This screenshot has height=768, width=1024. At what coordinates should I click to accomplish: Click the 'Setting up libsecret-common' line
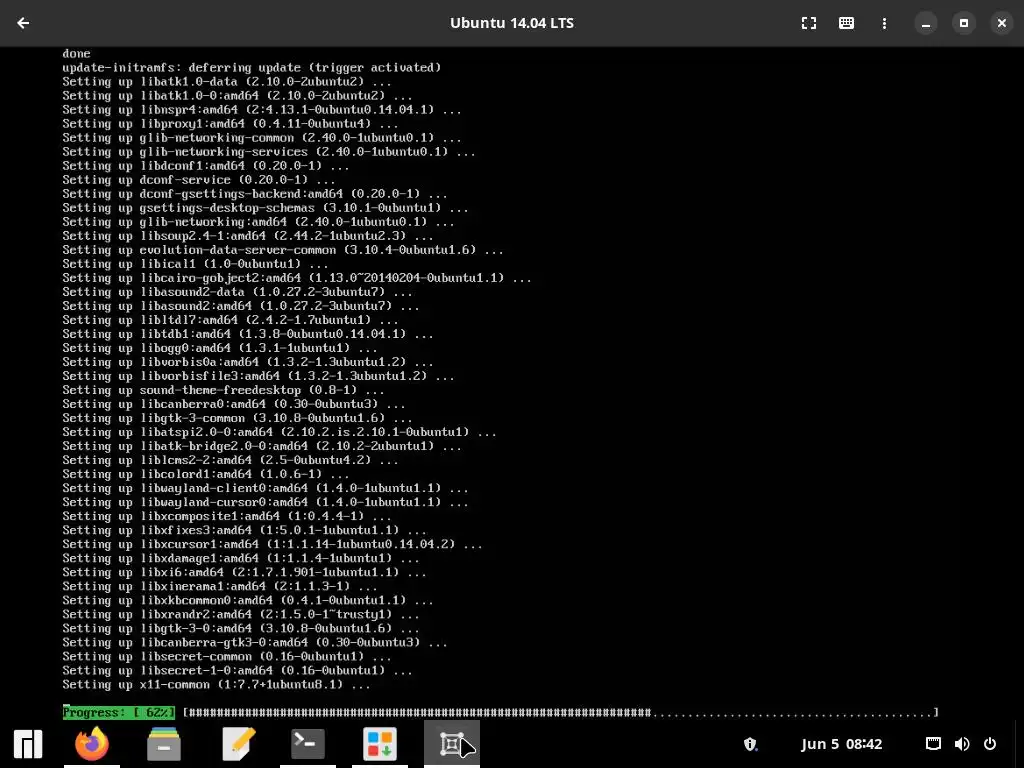click(x=227, y=656)
